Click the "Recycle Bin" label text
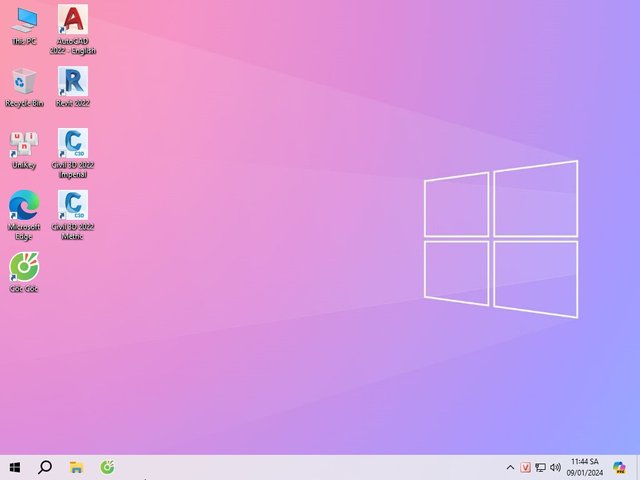 24,104
